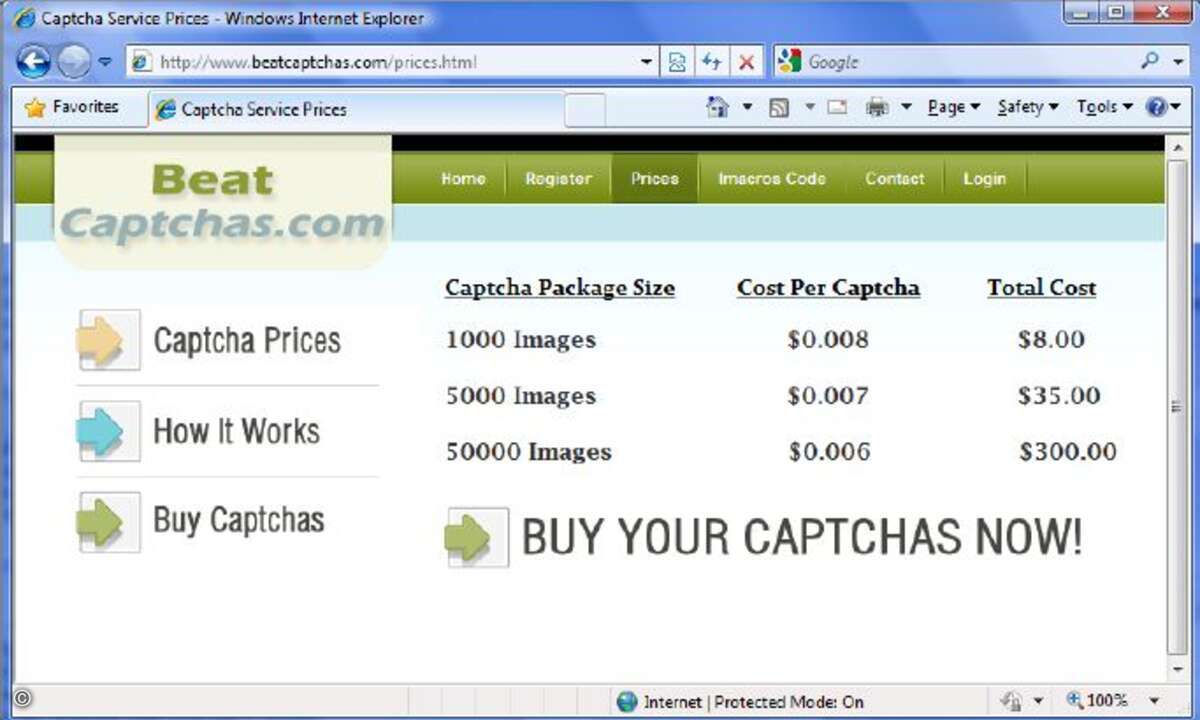Open the Favorites star button
The width and height of the screenshot is (1200, 720).
coord(70,107)
